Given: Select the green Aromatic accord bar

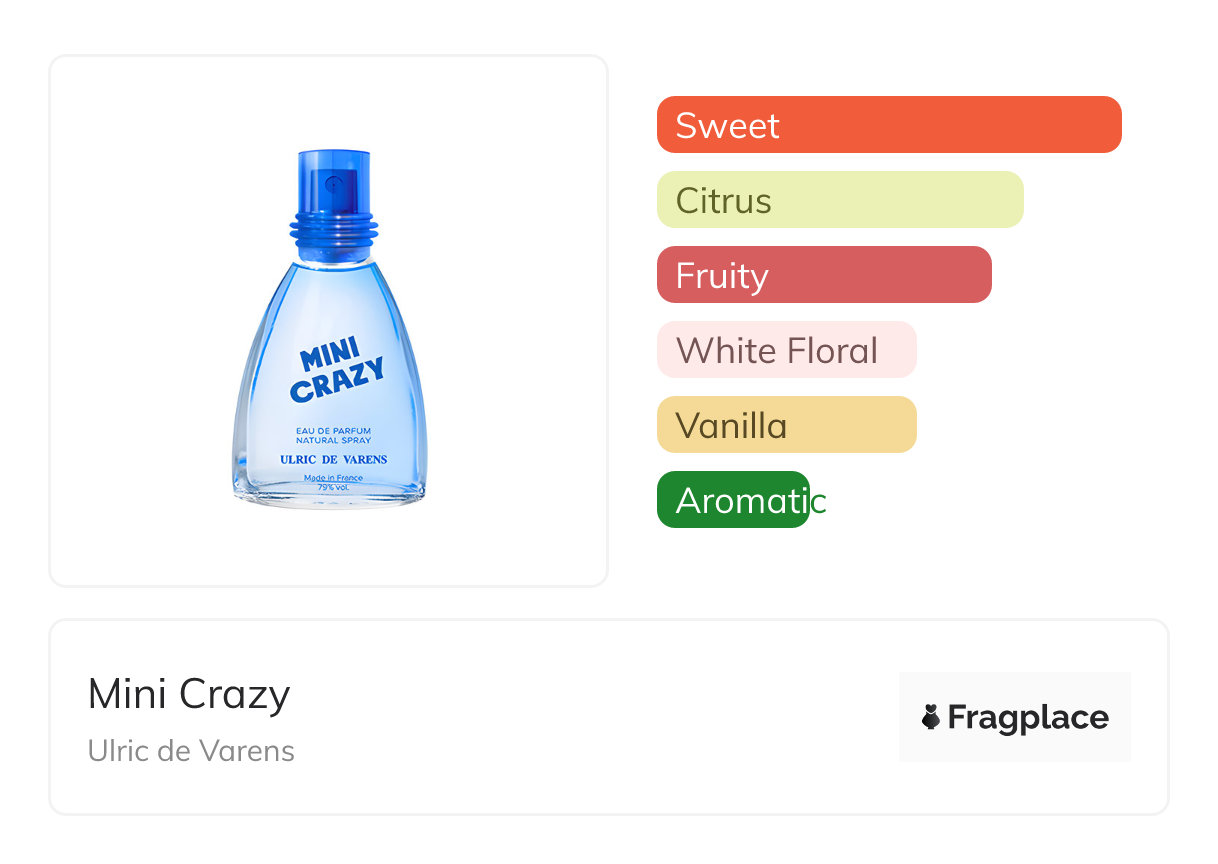Looking at the screenshot, I should tap(732, 500).
